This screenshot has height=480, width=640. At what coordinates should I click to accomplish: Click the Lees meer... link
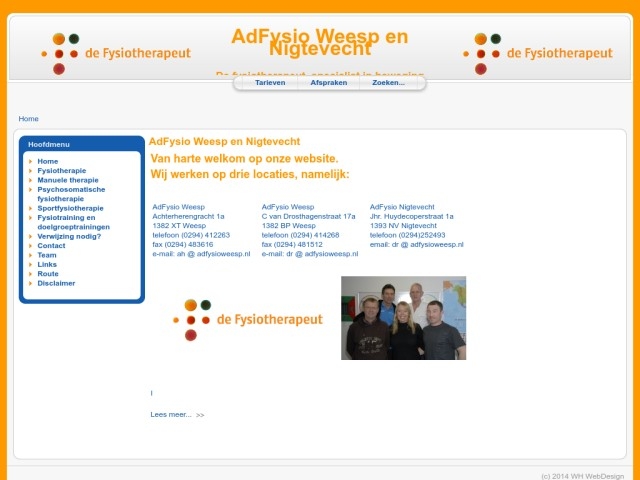[x=170, y=414]
